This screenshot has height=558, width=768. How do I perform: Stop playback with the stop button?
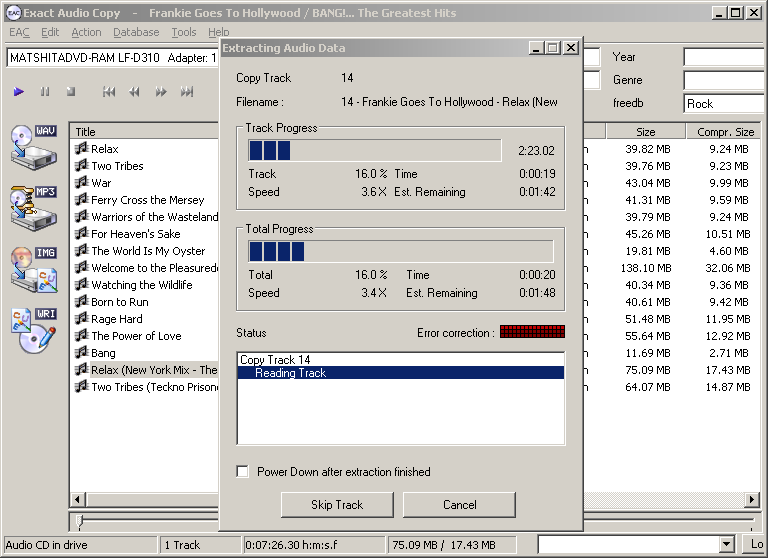[x=71, y=92]
